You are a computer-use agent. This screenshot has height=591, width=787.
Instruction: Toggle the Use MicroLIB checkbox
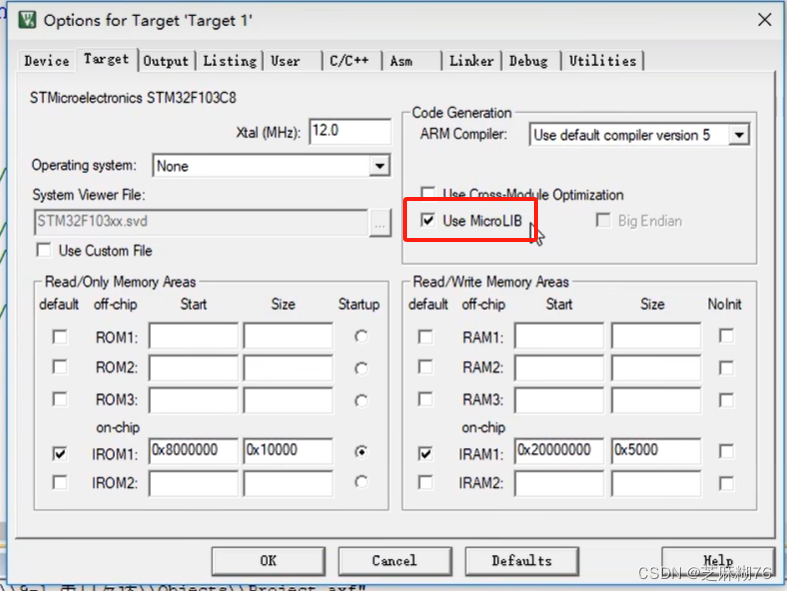point(428,220)
